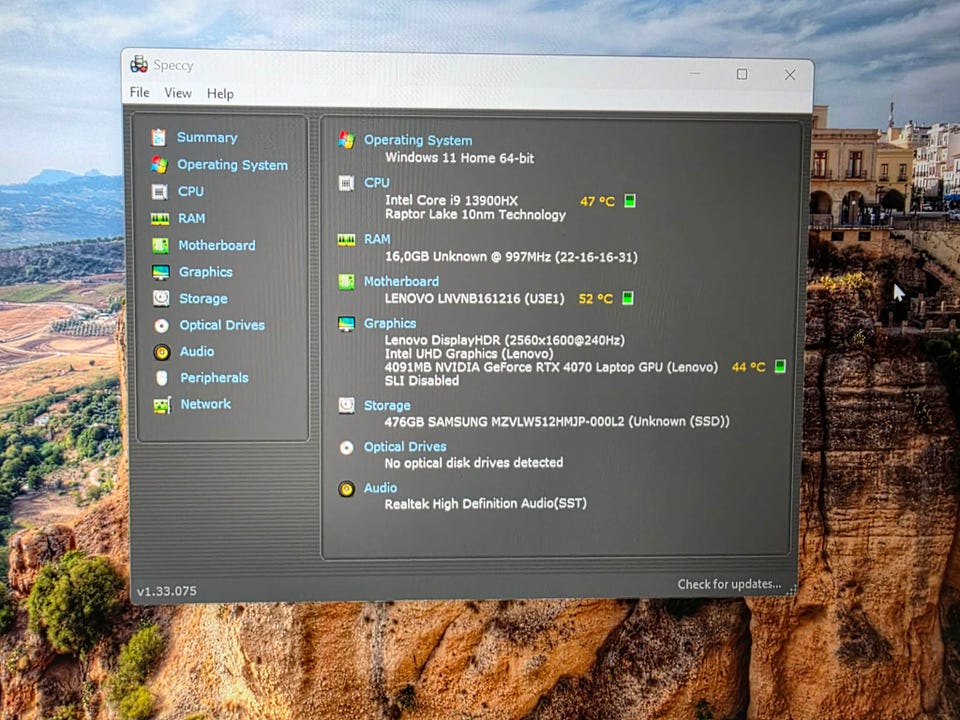The image size is (960, 720).
Task: Click the Operating System Windows flag sidebar icon
Action: 159,164
